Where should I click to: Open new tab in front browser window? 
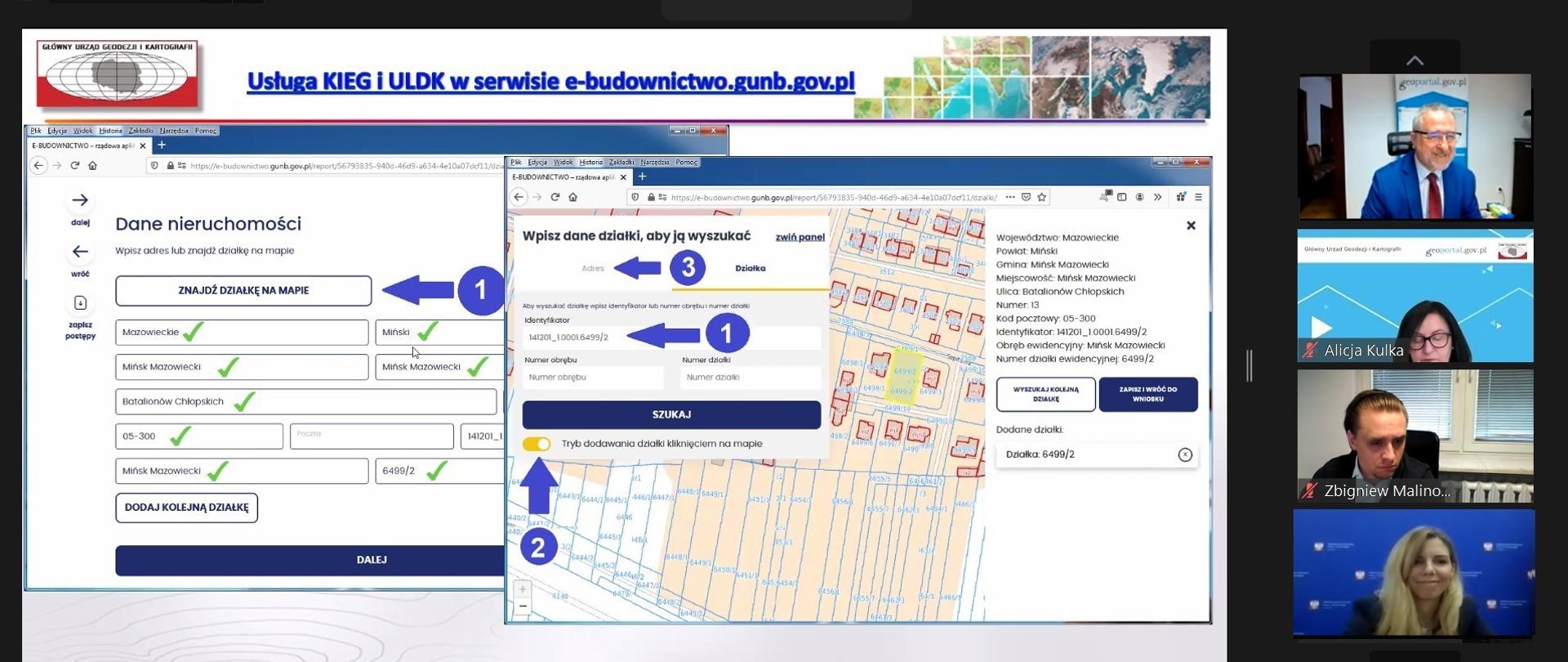pyautogui.click(x=642, y=177)
